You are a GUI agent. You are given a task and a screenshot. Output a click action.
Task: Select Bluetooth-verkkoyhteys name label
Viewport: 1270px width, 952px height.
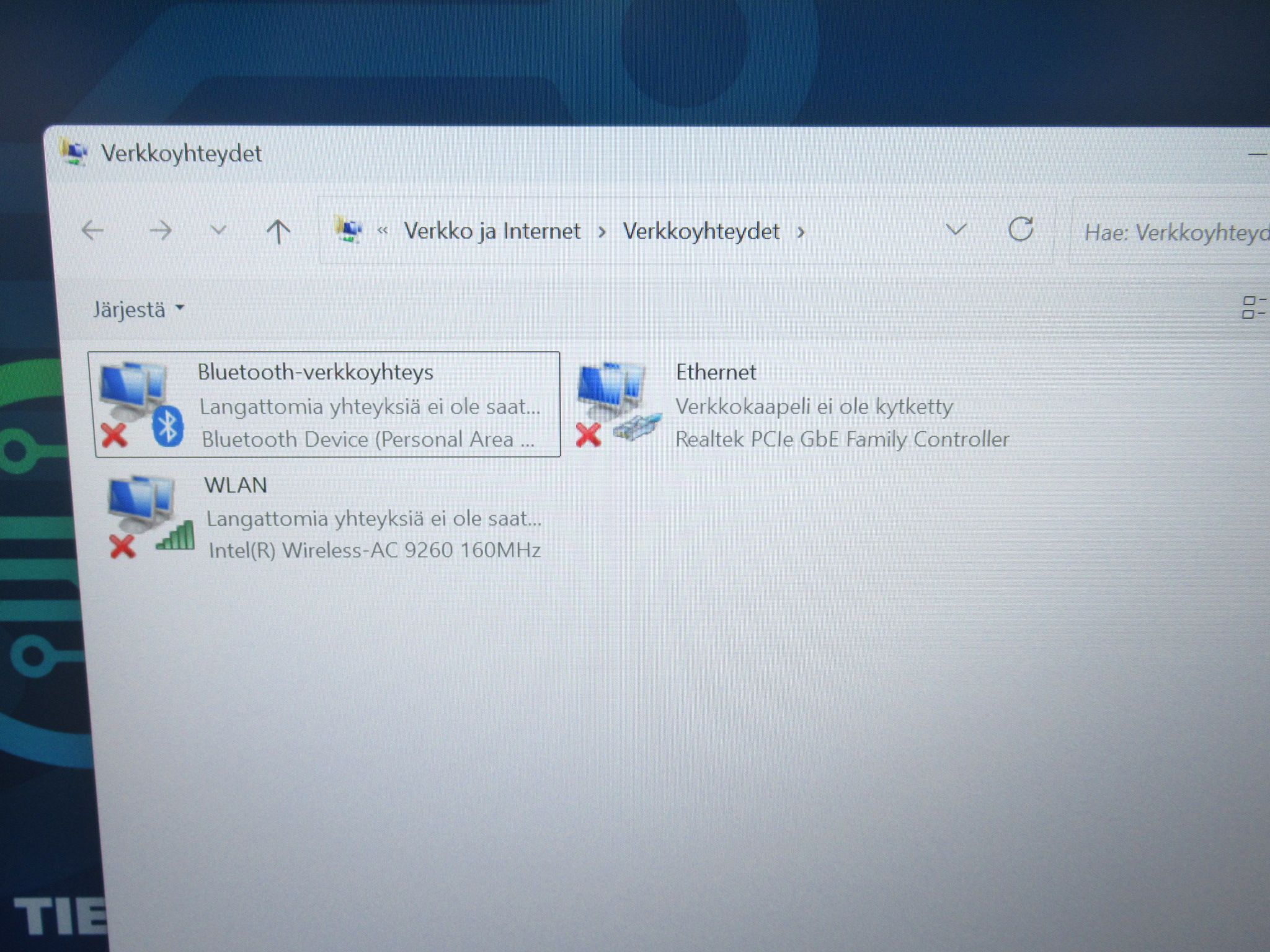click(x=316, y=372)
